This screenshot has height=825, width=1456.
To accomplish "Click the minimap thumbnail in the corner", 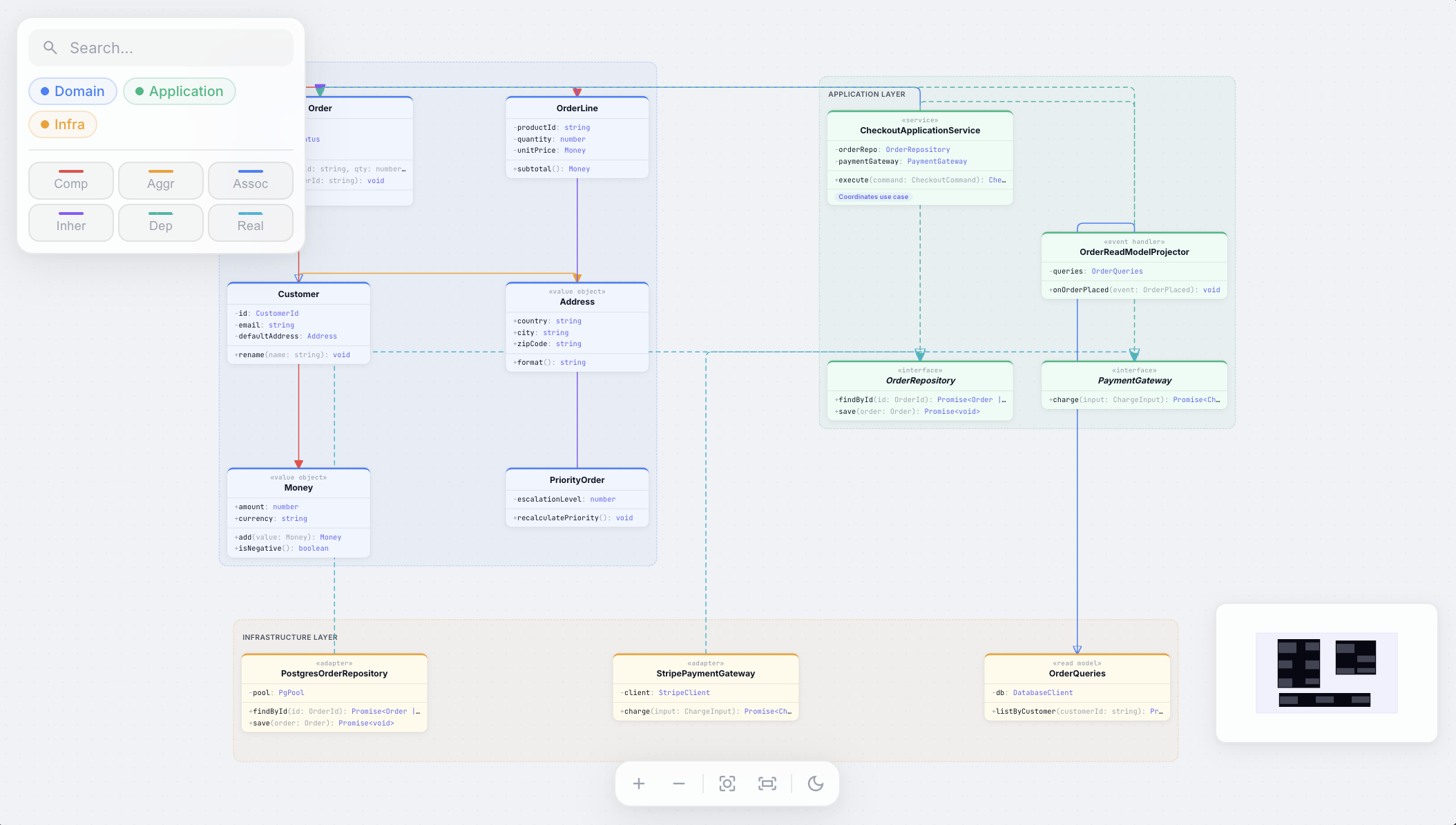I will coord(1325,673).
